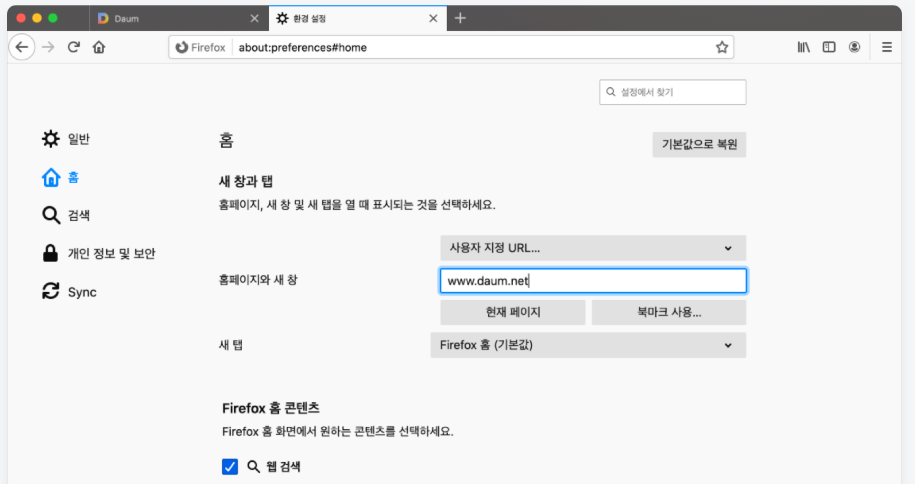Click the www.daum.net homepage URL field
This screenshot has height=484, width=915.
593,281
